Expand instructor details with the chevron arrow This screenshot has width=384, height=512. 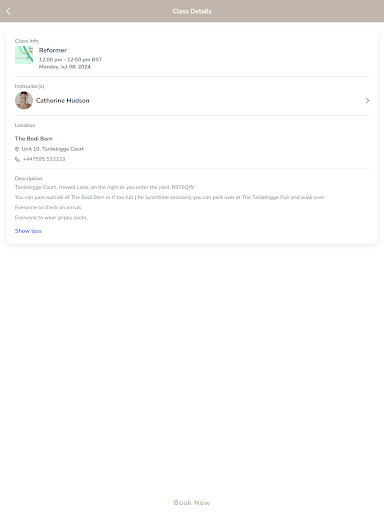tap(367, 100)
